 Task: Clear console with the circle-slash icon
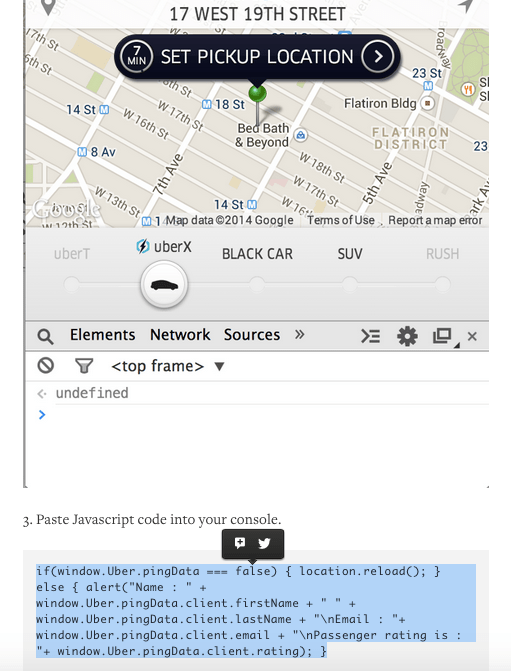pos(45,365)
